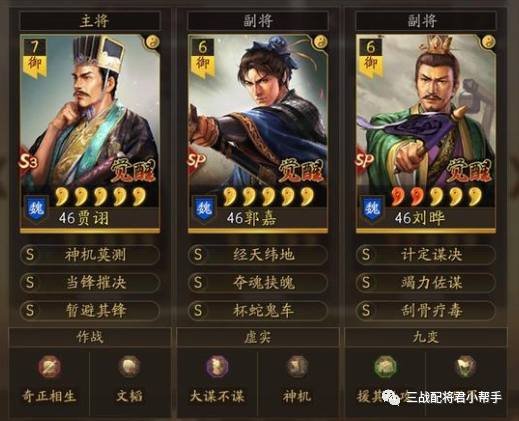This screenshot has height=421, width=519.
Task: Tap the 魏 faction emblem on 刘晔's card
Action: pos(372,209)
